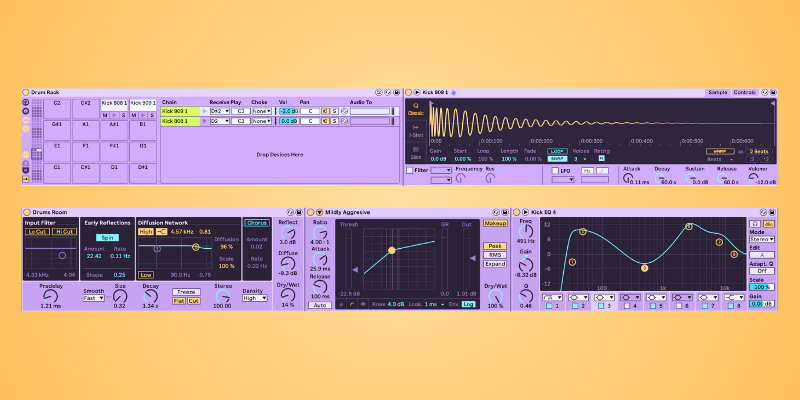Unfold Mildly Aggresive sidechain triangle
This screenshot has width=800, height=400.
(x=319, y=212)
